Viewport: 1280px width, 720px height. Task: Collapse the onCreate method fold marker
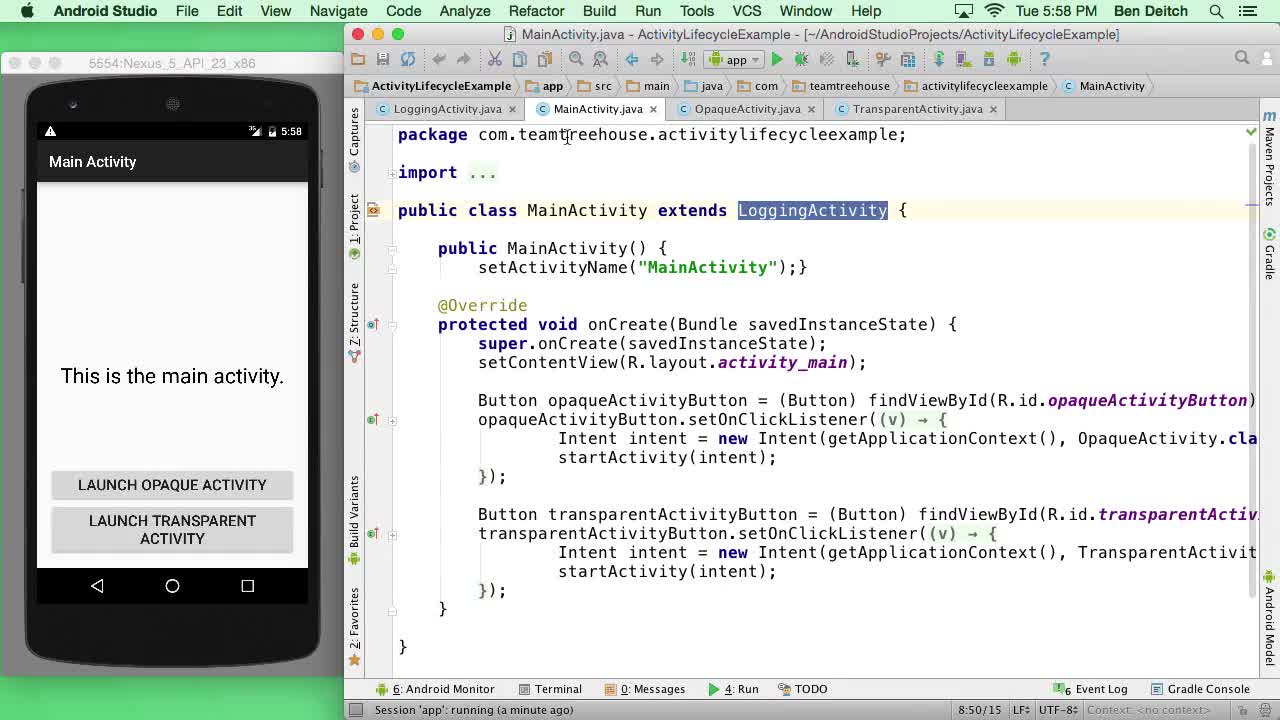pyautogui.click(x=392, y=325)
